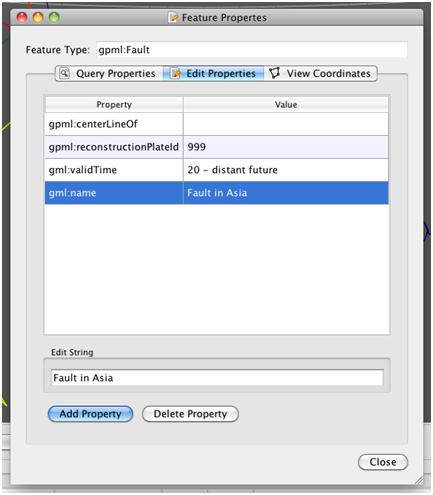The height and width of the screenshot is (495, 433).
Task: Click the Feature Type field
Action: point(252,50)
